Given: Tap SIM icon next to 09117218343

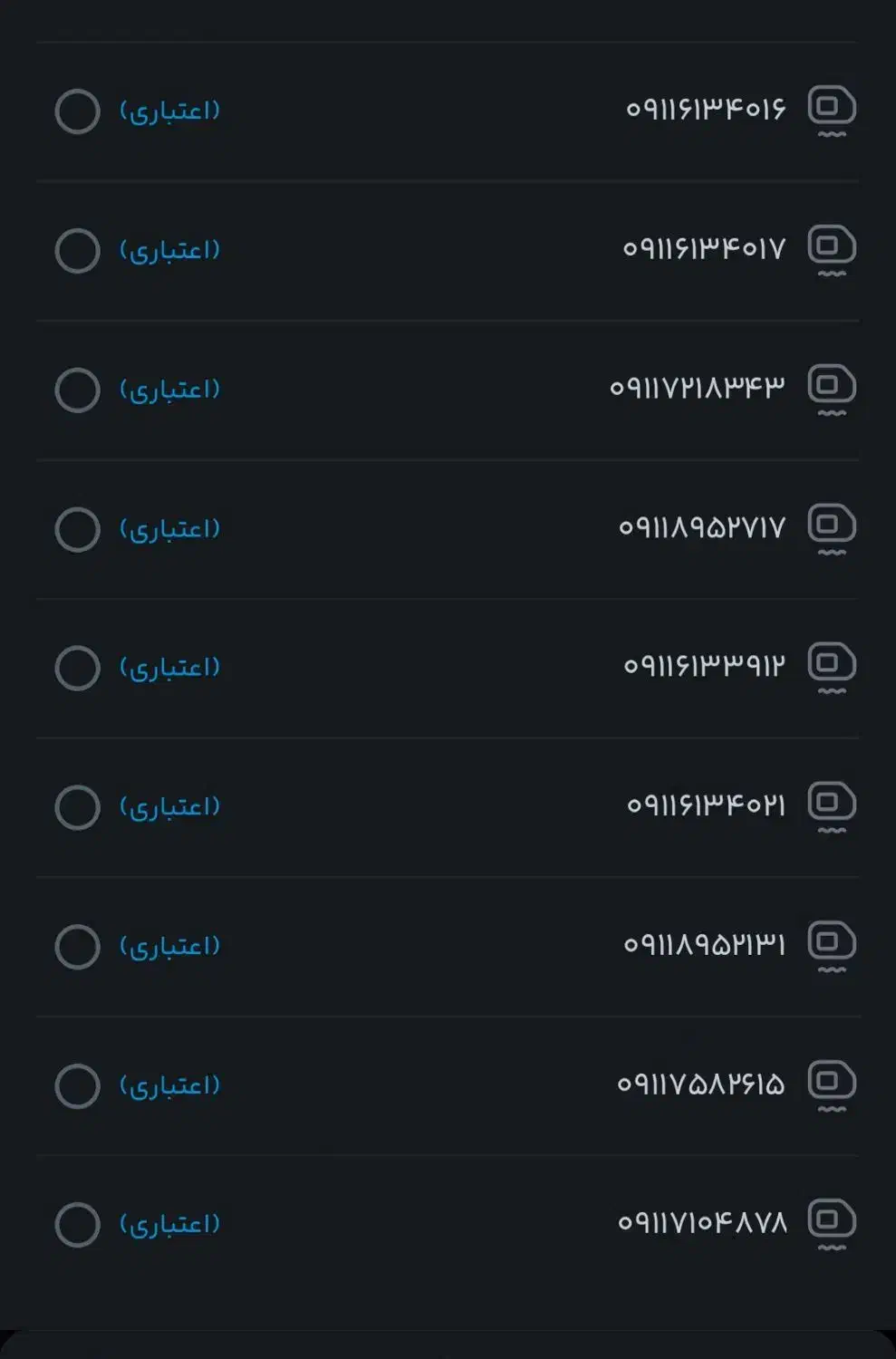Looking at the screenshot, I should coord(831,387).
